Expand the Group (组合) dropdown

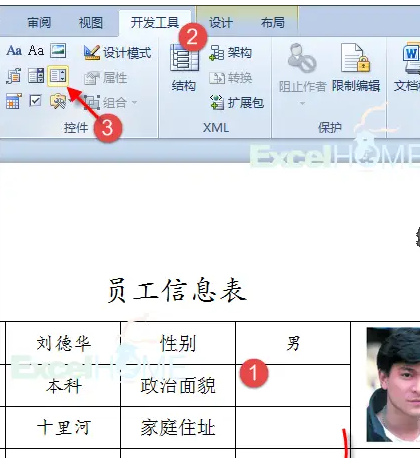click(x=134, y=102)
